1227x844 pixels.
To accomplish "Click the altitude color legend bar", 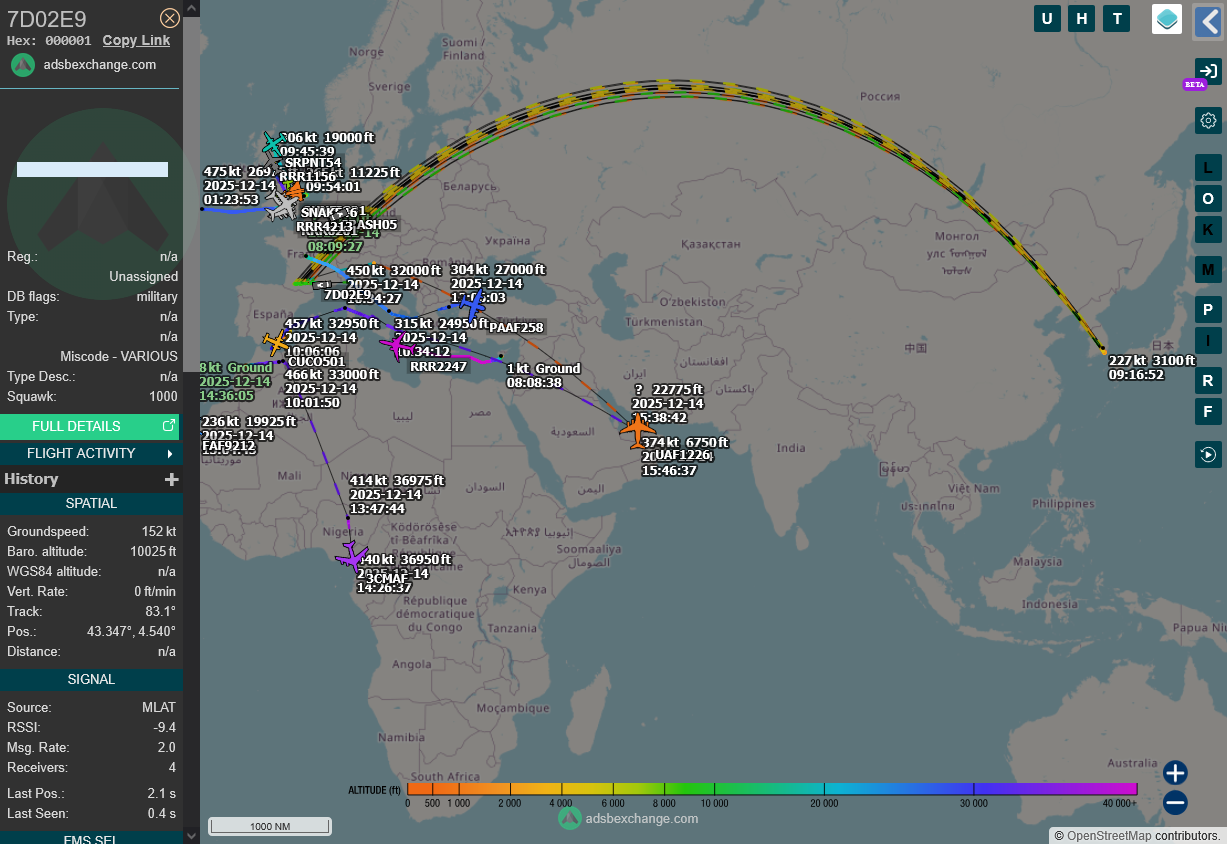I will point(772,789).
